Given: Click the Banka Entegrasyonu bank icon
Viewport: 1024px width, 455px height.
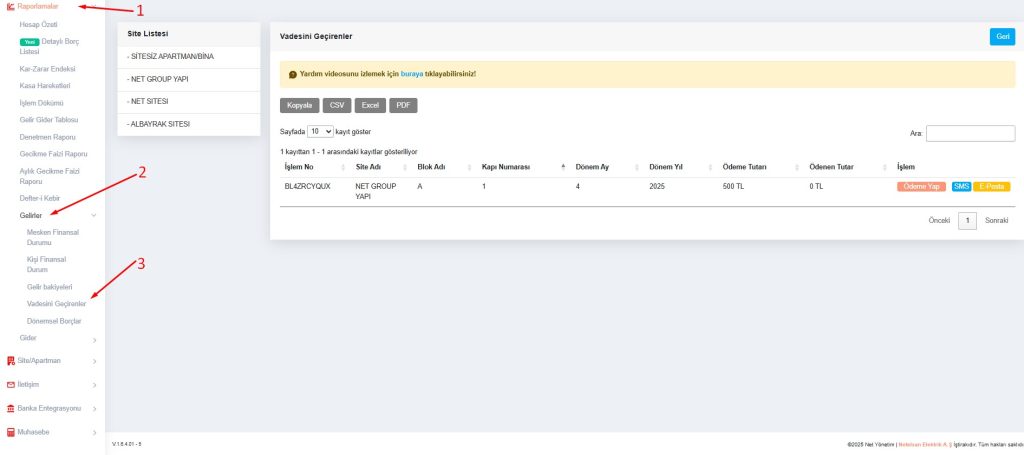Looking at the screenshot, I should [10, 408].
